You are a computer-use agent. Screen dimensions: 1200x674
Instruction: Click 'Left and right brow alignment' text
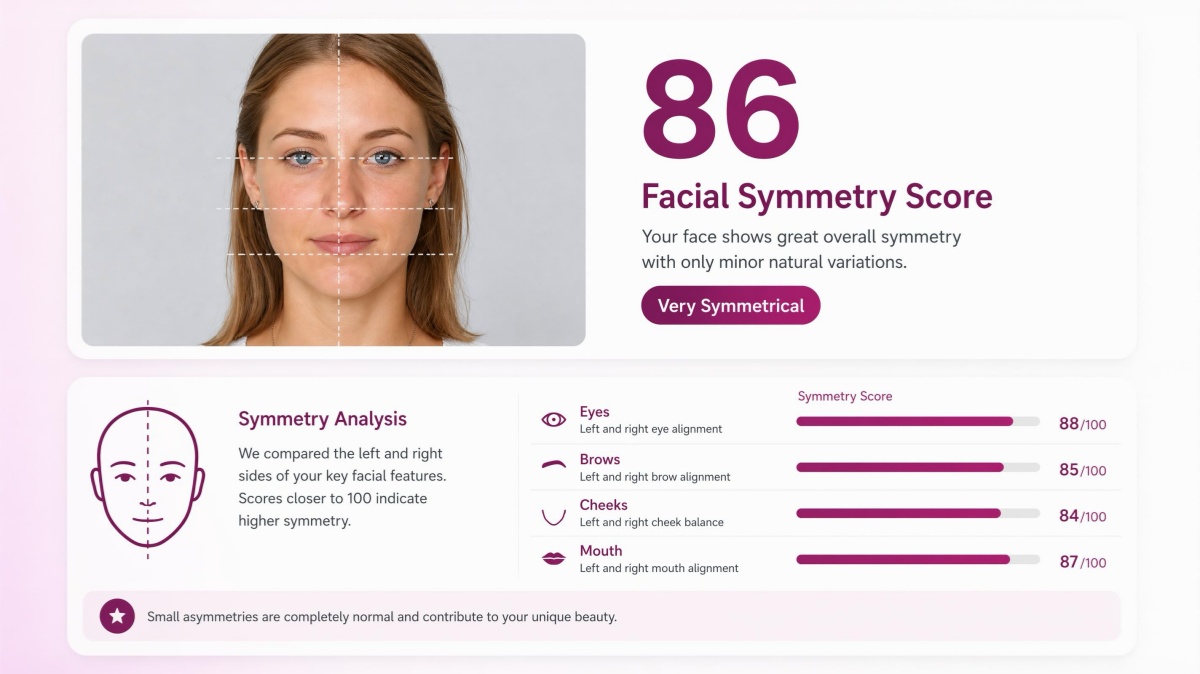(x=655, y=477)
